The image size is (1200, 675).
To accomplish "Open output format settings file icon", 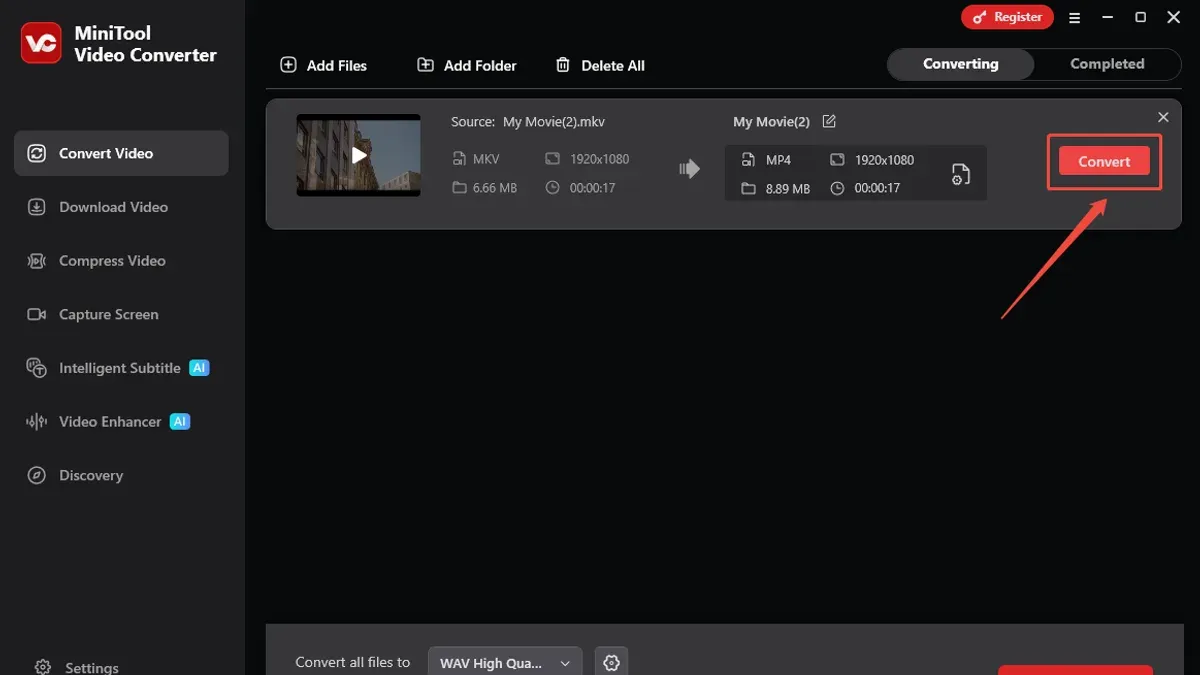I will click(960, 174).
